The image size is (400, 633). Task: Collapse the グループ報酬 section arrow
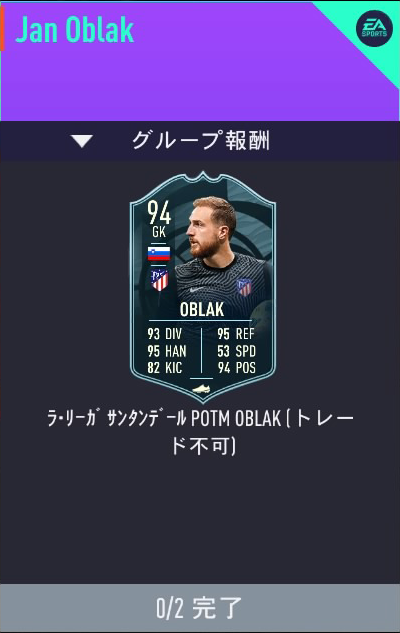point(82,141)
